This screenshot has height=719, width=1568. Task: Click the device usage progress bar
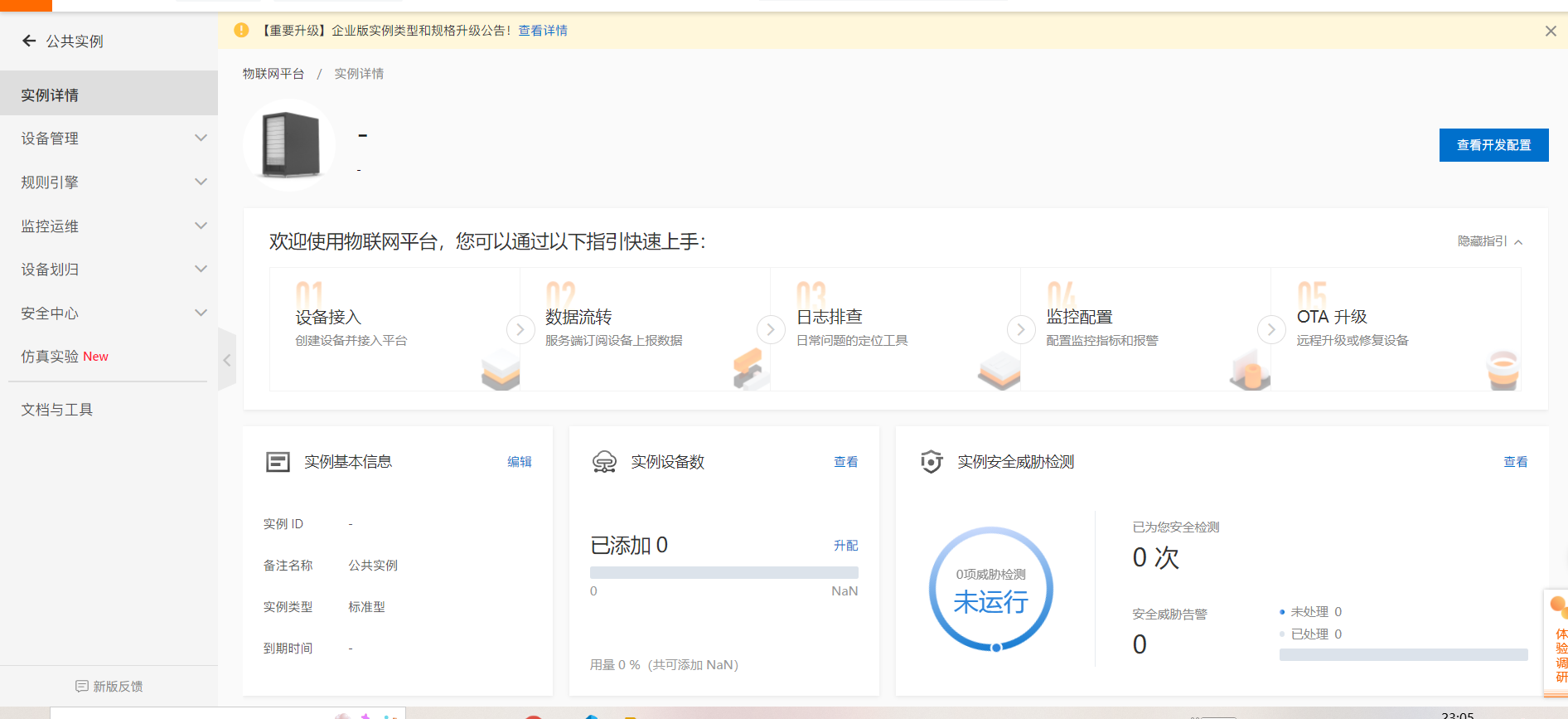click(x=724, y=572)
